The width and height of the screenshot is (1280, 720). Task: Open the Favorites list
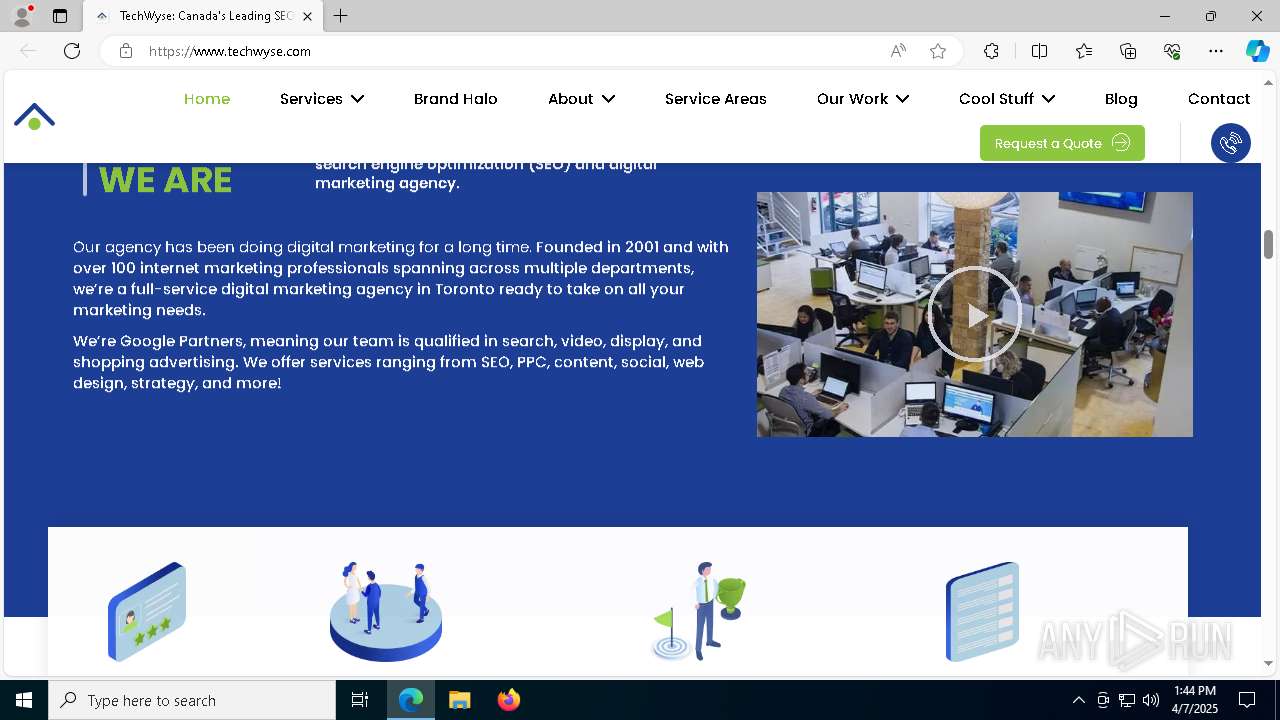(x=1084, y=51)
